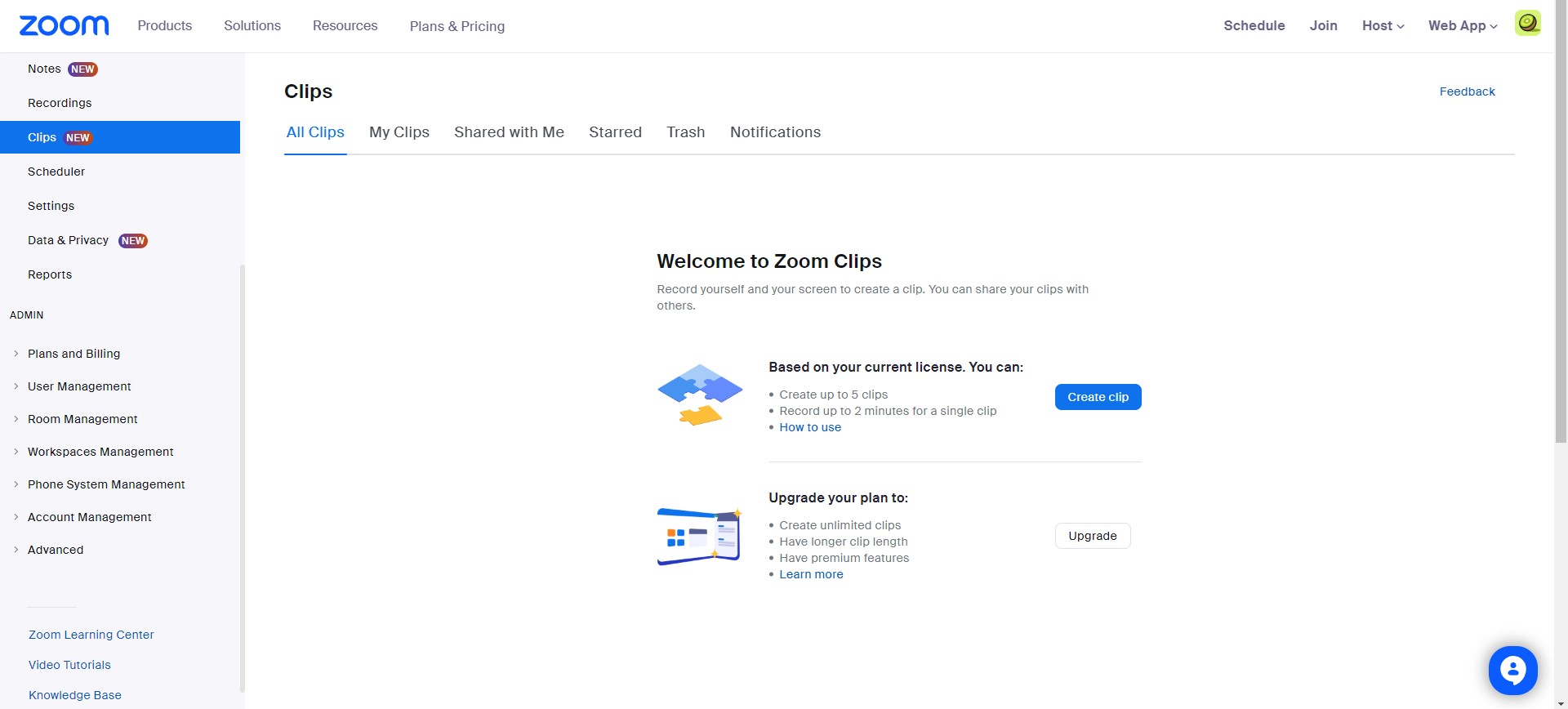Switch to the My Clips tab

click(399, 132)
